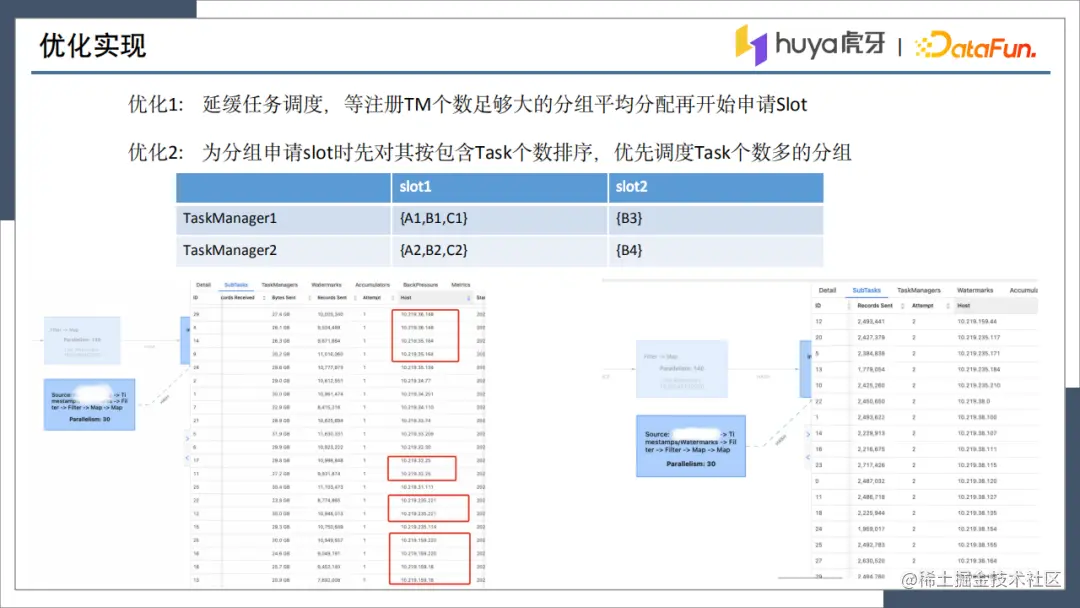Expand the right panel with right-pointing chevron

point(808,434)
